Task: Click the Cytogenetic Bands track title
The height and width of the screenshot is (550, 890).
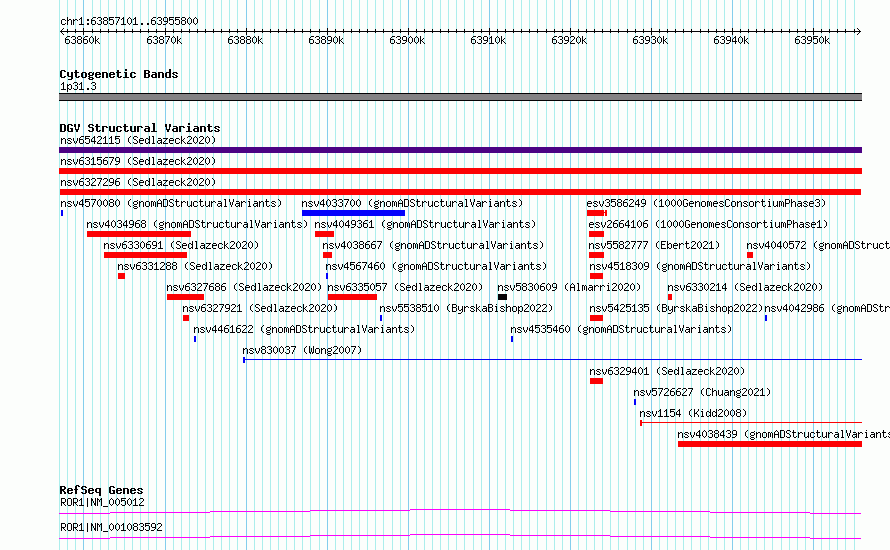Action: (x=119, y=74)
